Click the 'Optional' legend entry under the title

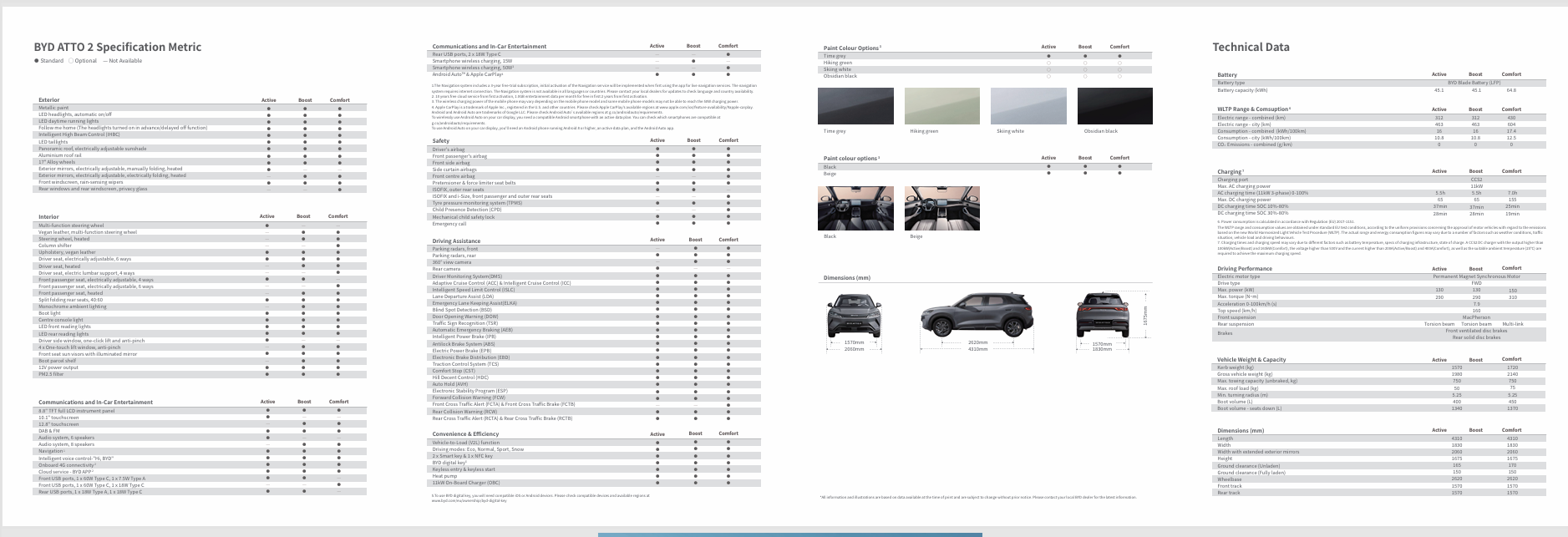click(84, 61)
